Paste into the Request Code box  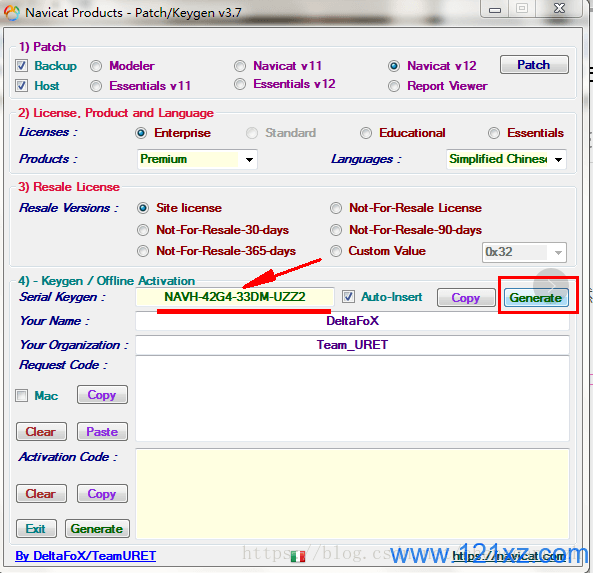[102, 432]
